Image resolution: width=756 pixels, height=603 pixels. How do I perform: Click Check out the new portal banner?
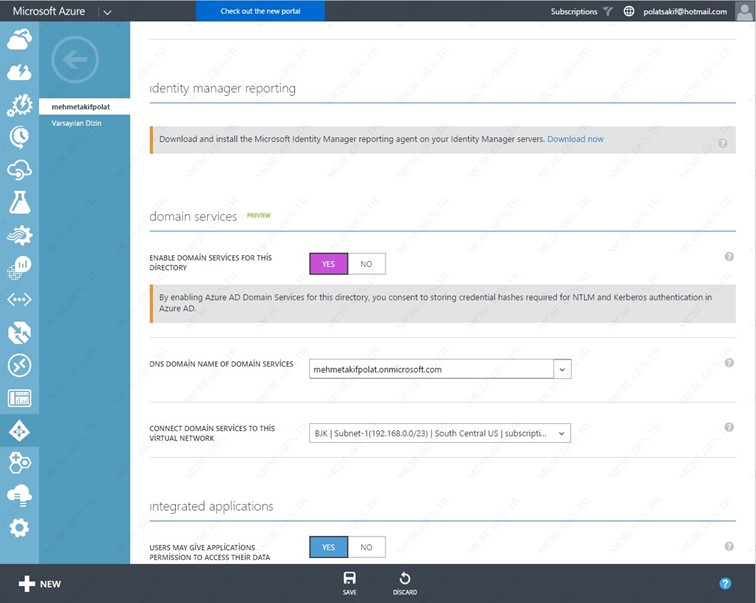coord(260,11)
